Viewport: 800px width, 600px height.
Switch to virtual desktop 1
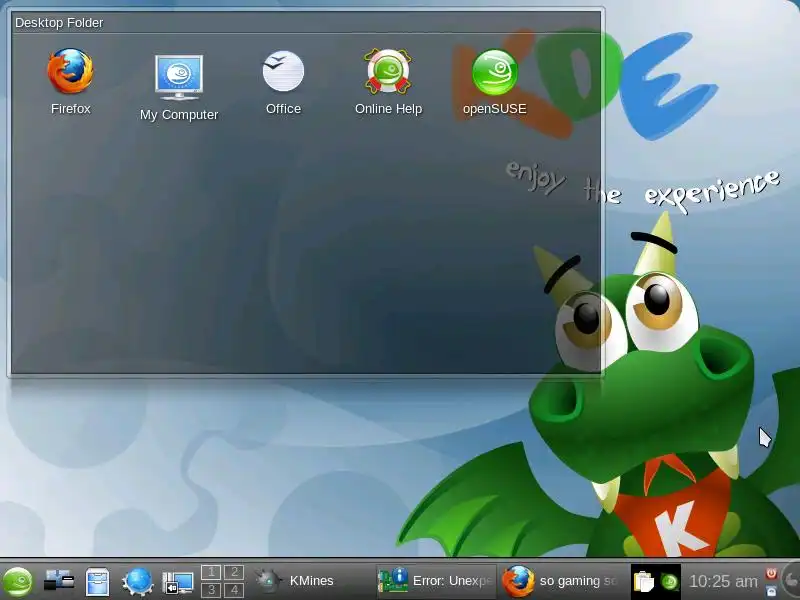[211, 572]
